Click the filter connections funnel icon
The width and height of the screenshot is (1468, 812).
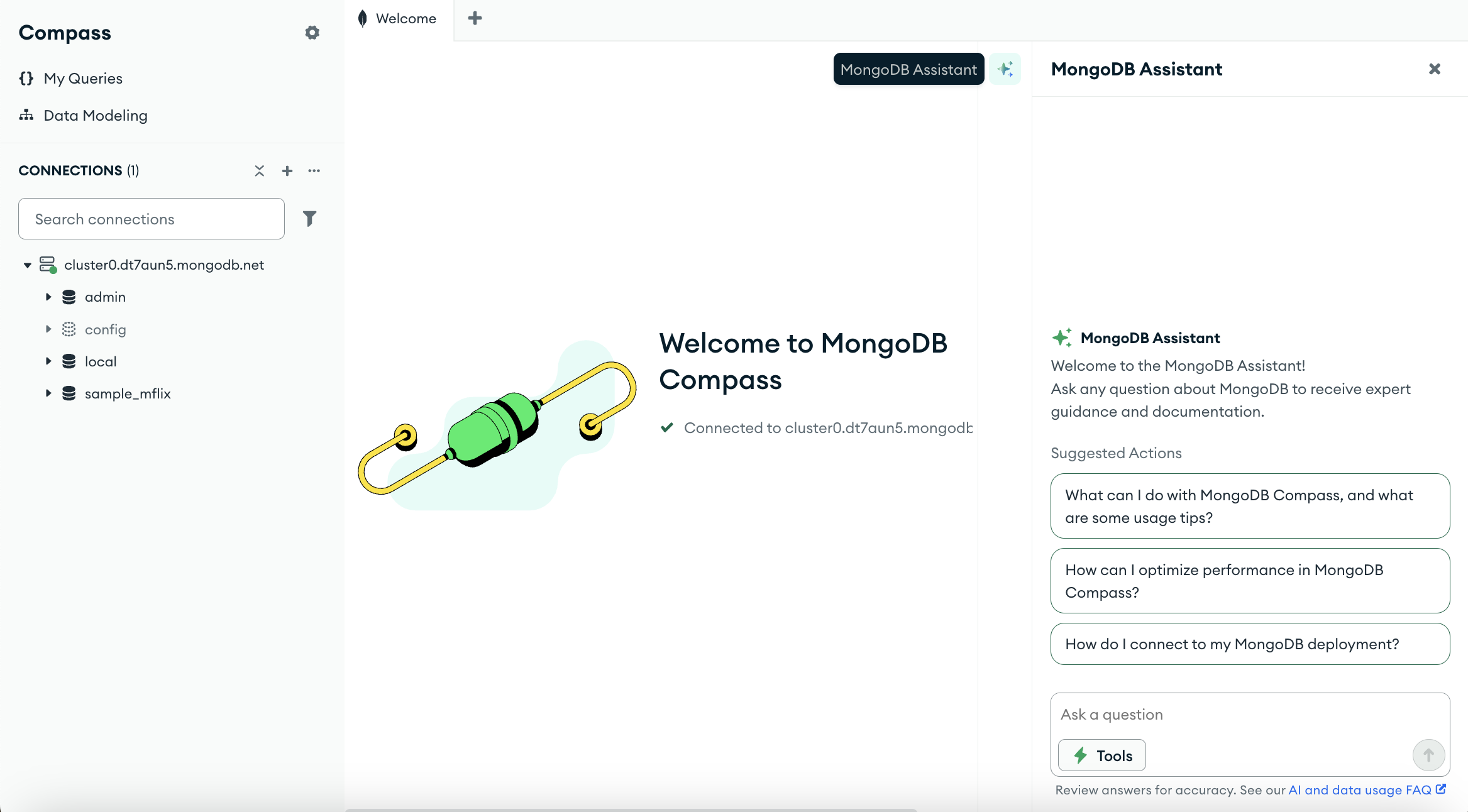pyautogui.click(x=309, y=219)
